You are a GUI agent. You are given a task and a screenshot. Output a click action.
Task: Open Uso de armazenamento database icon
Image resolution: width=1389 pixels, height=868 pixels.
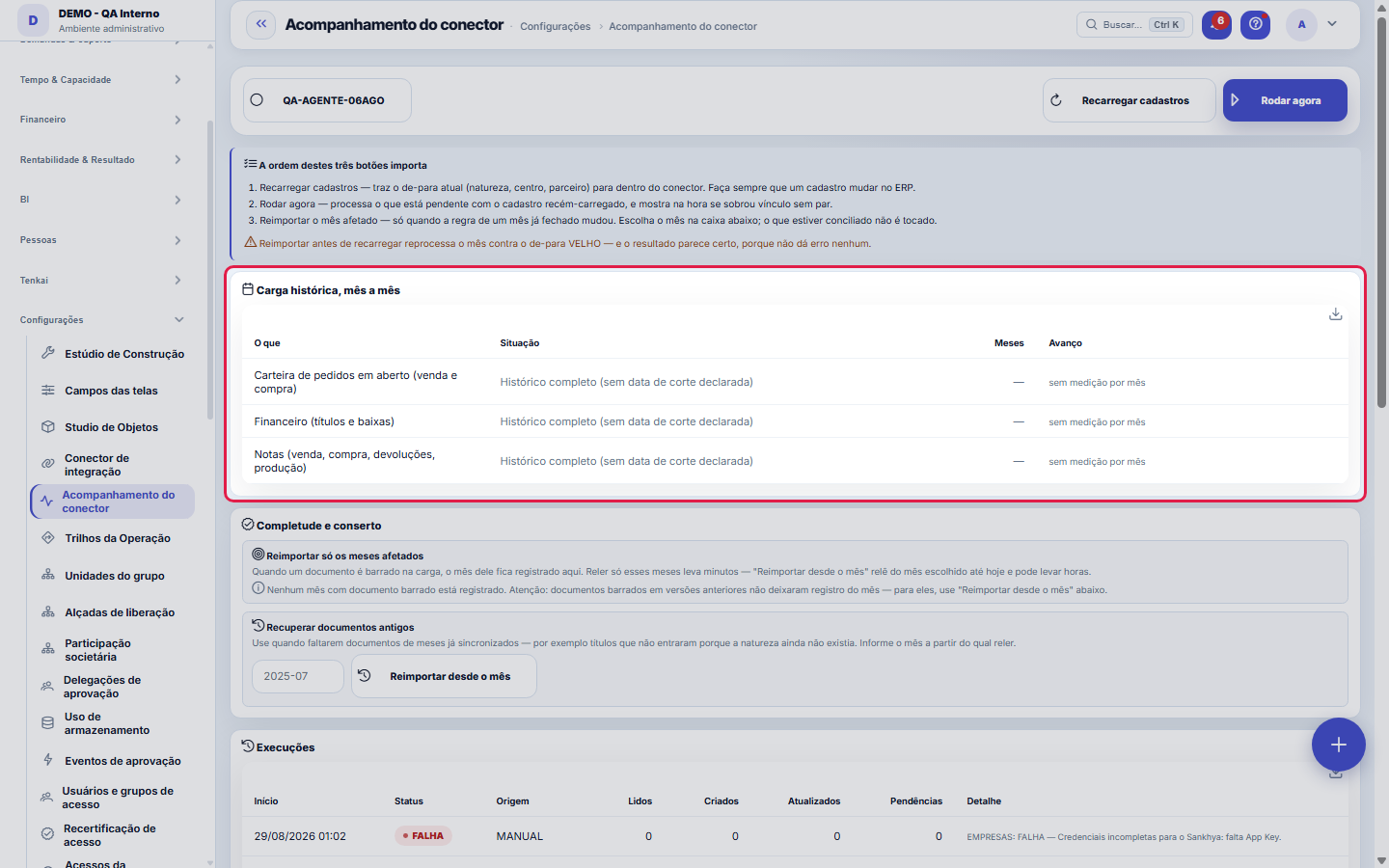point(47,722)
